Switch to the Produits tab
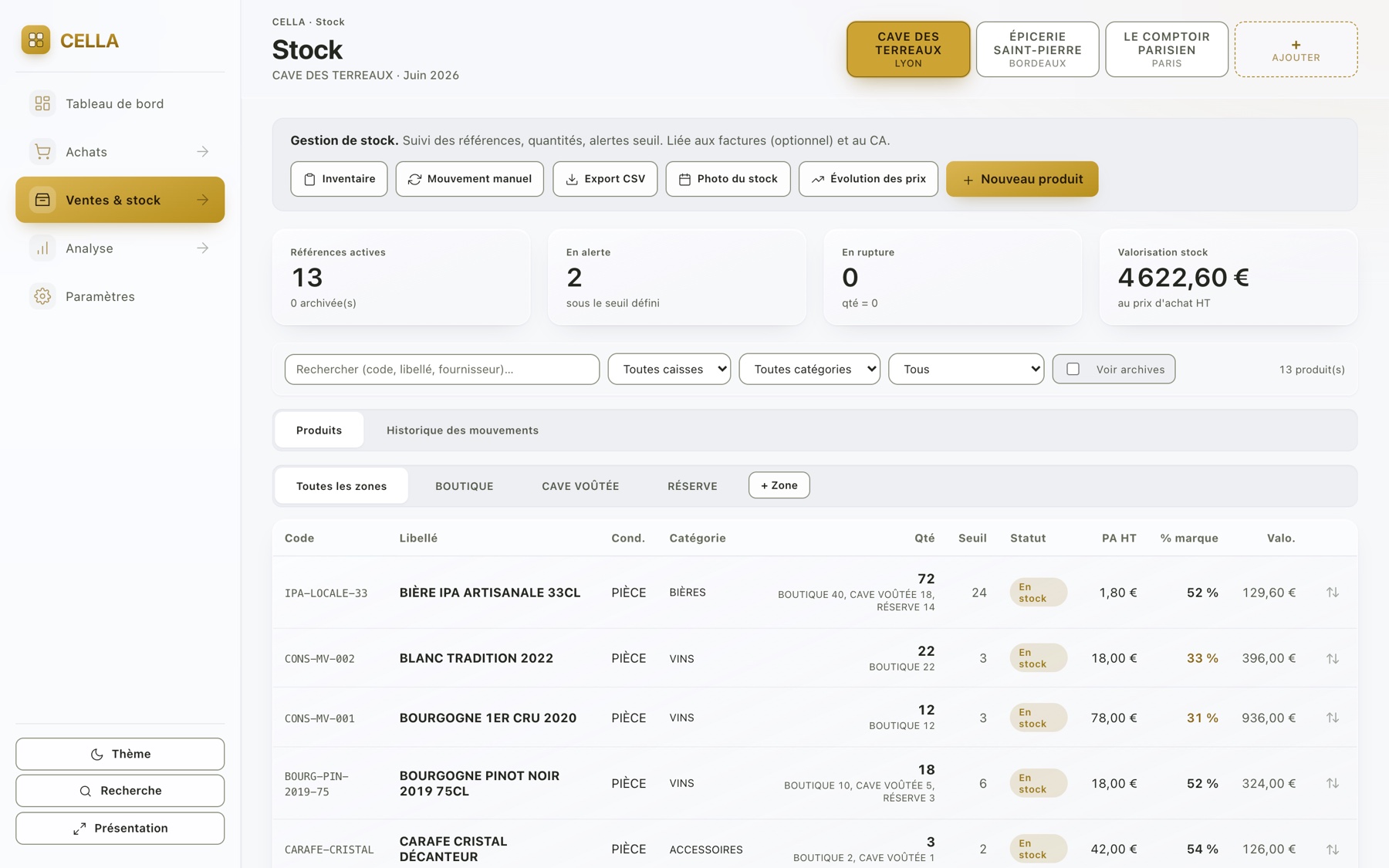The width and height of the screenshot is (1389, 868). (319, 431)
